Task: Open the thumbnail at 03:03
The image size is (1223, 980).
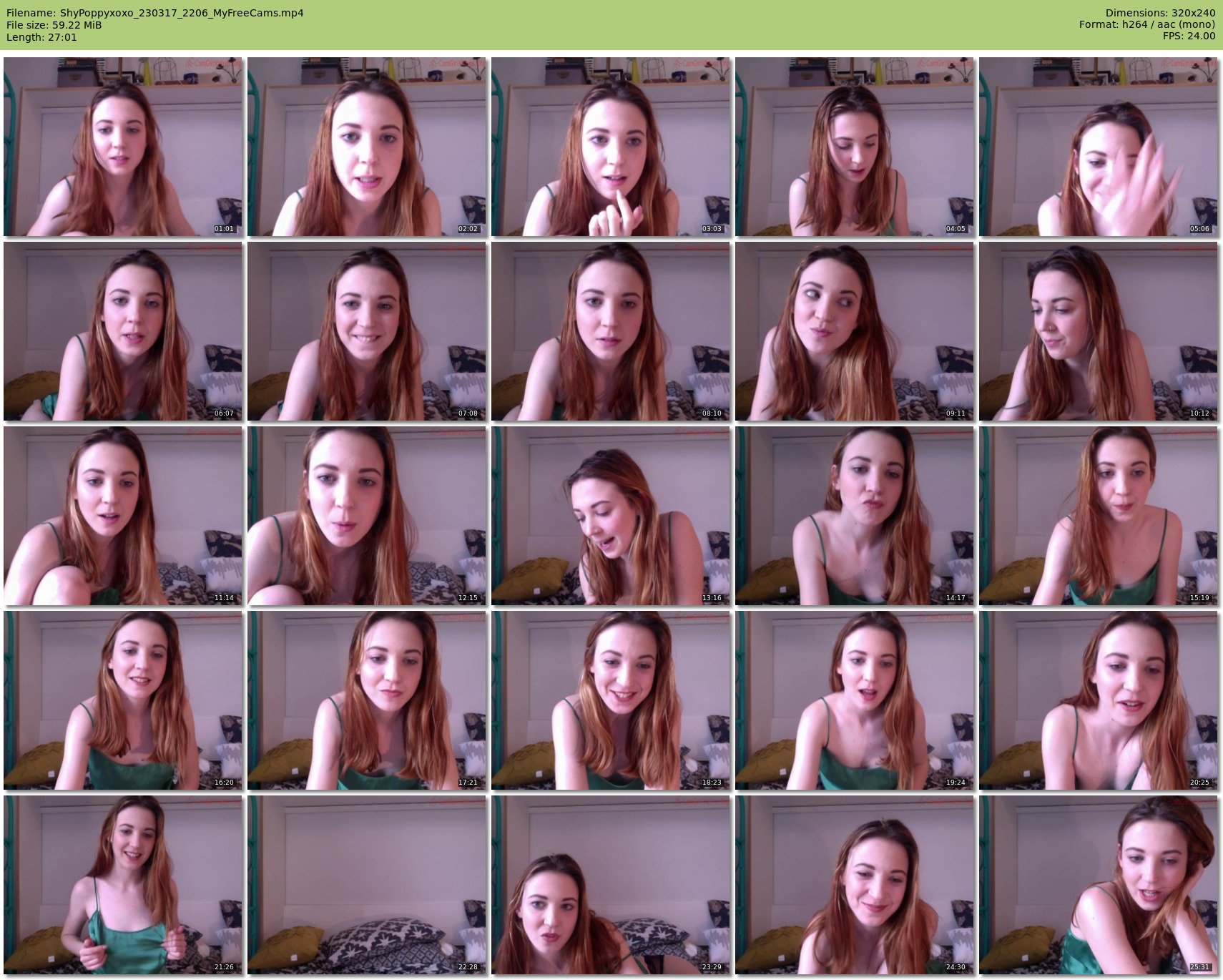Action: click(611, 147)
